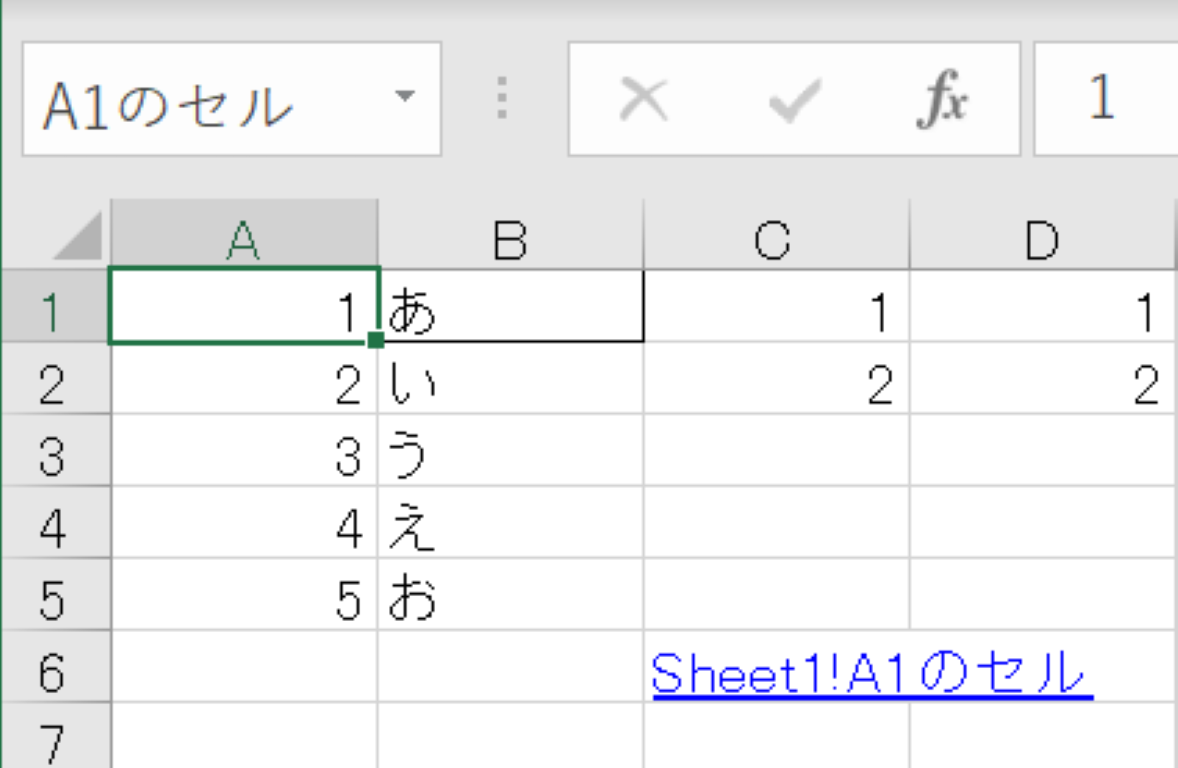Viewport: 1178px width, 768px height.
Task: Open the Name Box dropdown arrow
Action: click(407, 97)
